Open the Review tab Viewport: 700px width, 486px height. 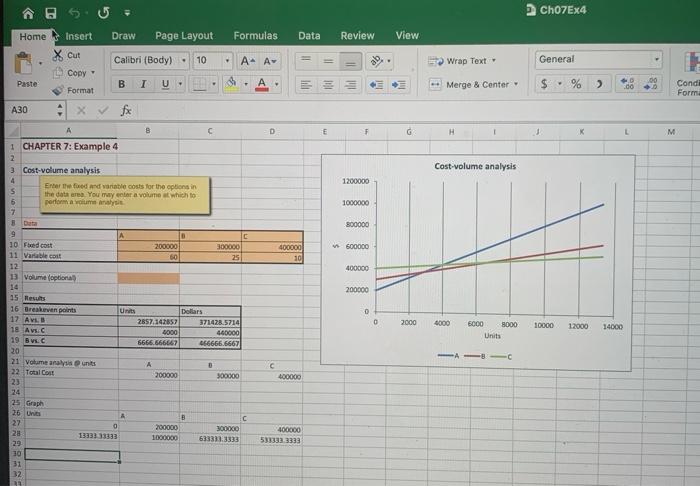357,36
